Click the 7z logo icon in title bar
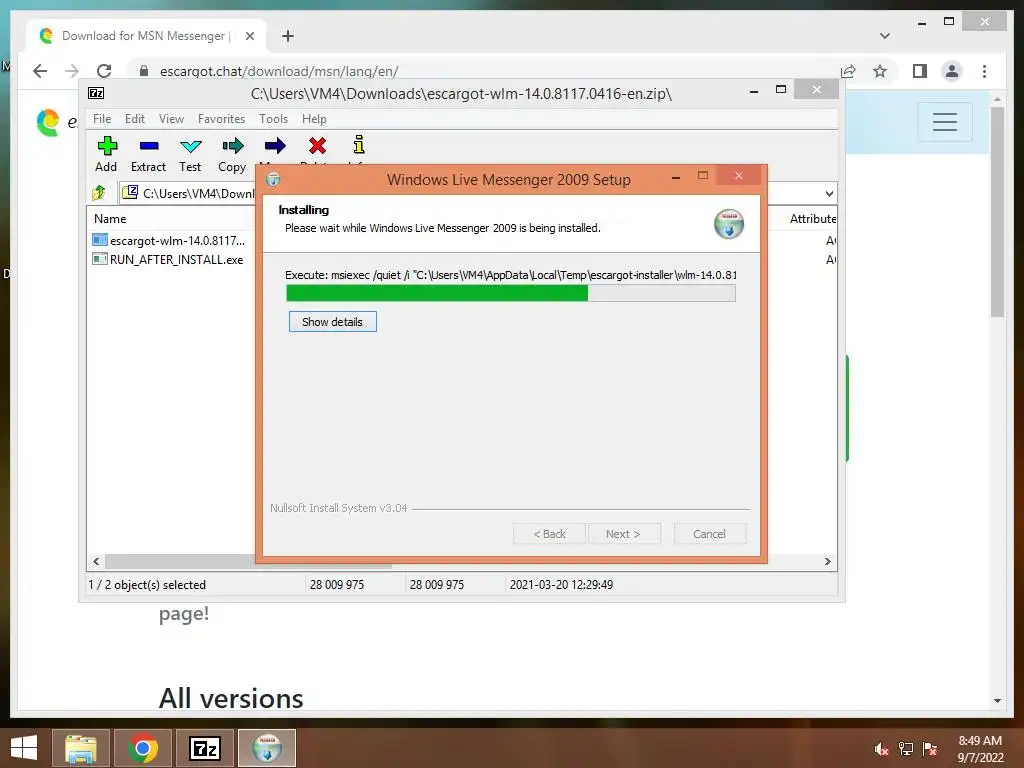This screenshot has width=1024, height=768. (96, 93)
